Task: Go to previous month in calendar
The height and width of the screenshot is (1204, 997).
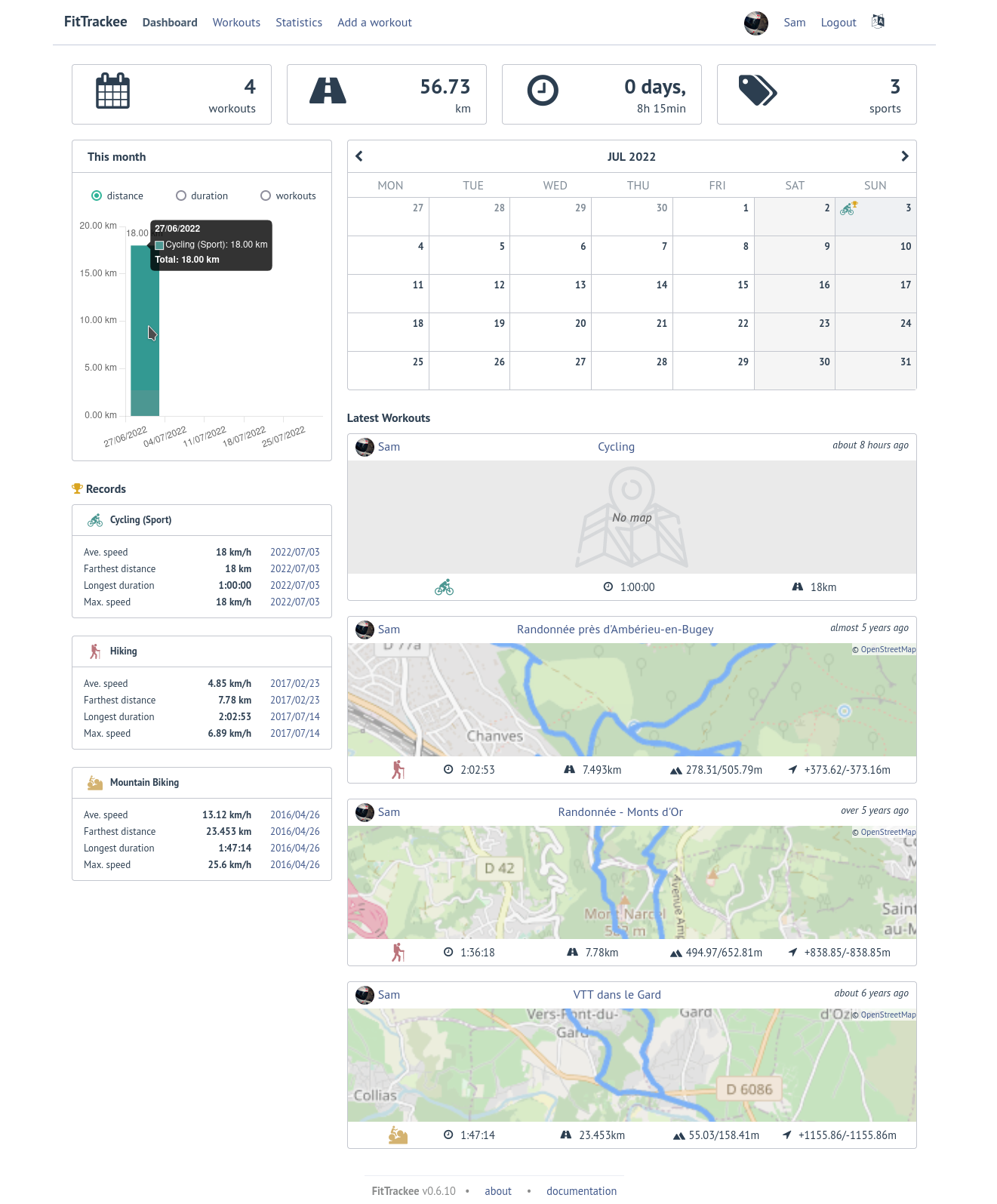Action: (359, 156)
